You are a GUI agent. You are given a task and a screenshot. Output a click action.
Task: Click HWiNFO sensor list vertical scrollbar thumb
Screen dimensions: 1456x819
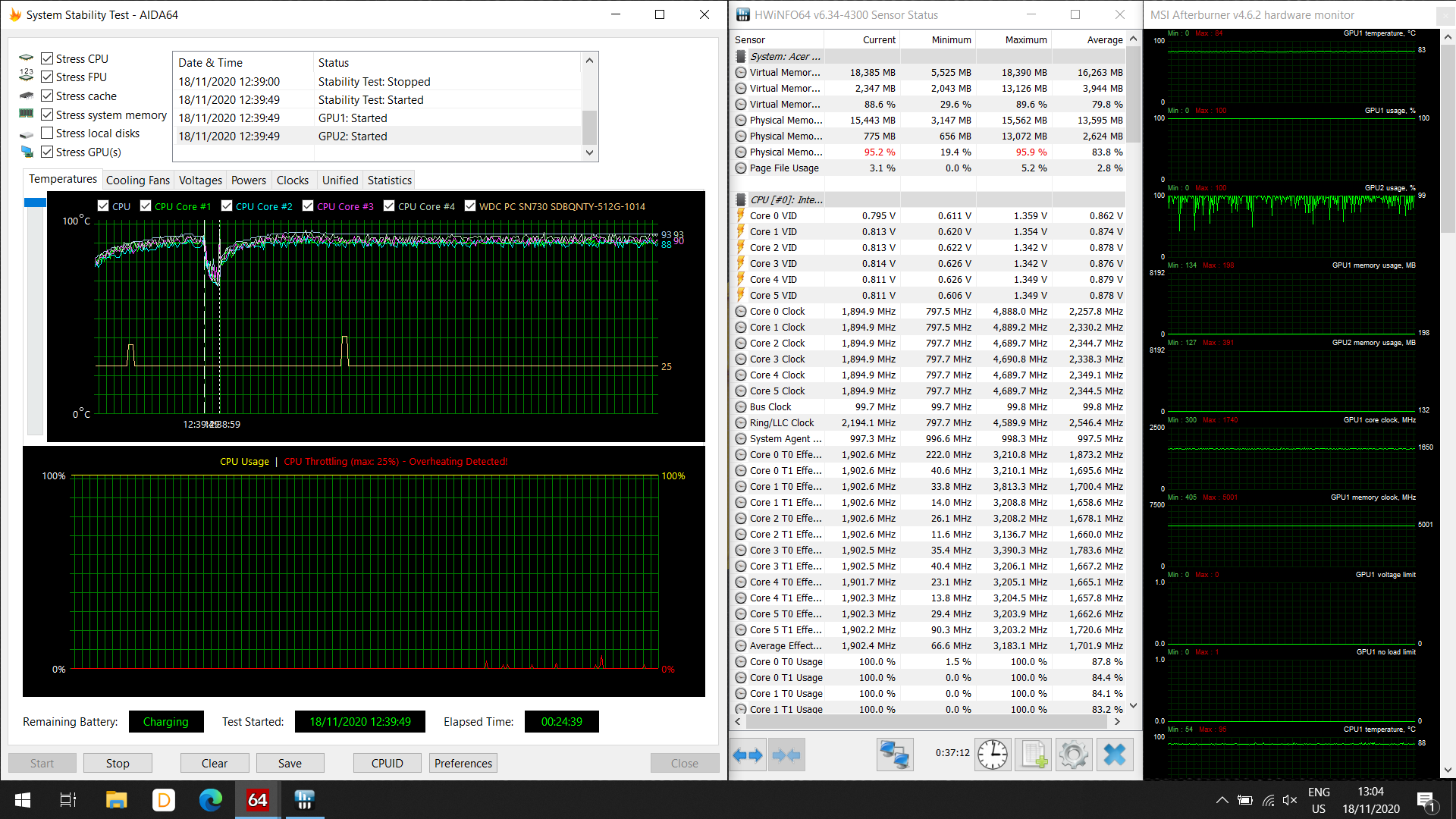(1133, 95)
